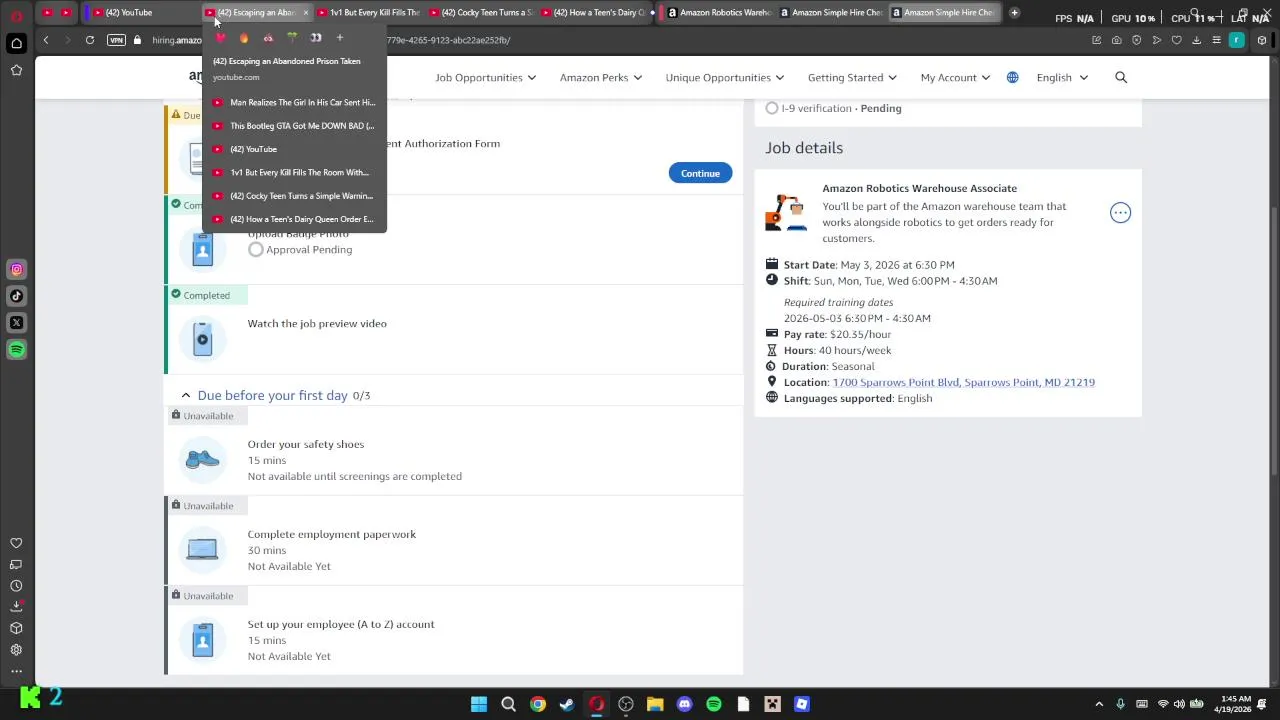This screenshot has width=1280, height=720.
Task: Click the site search magnifier icon
Action: click(x=1121, y=77)
